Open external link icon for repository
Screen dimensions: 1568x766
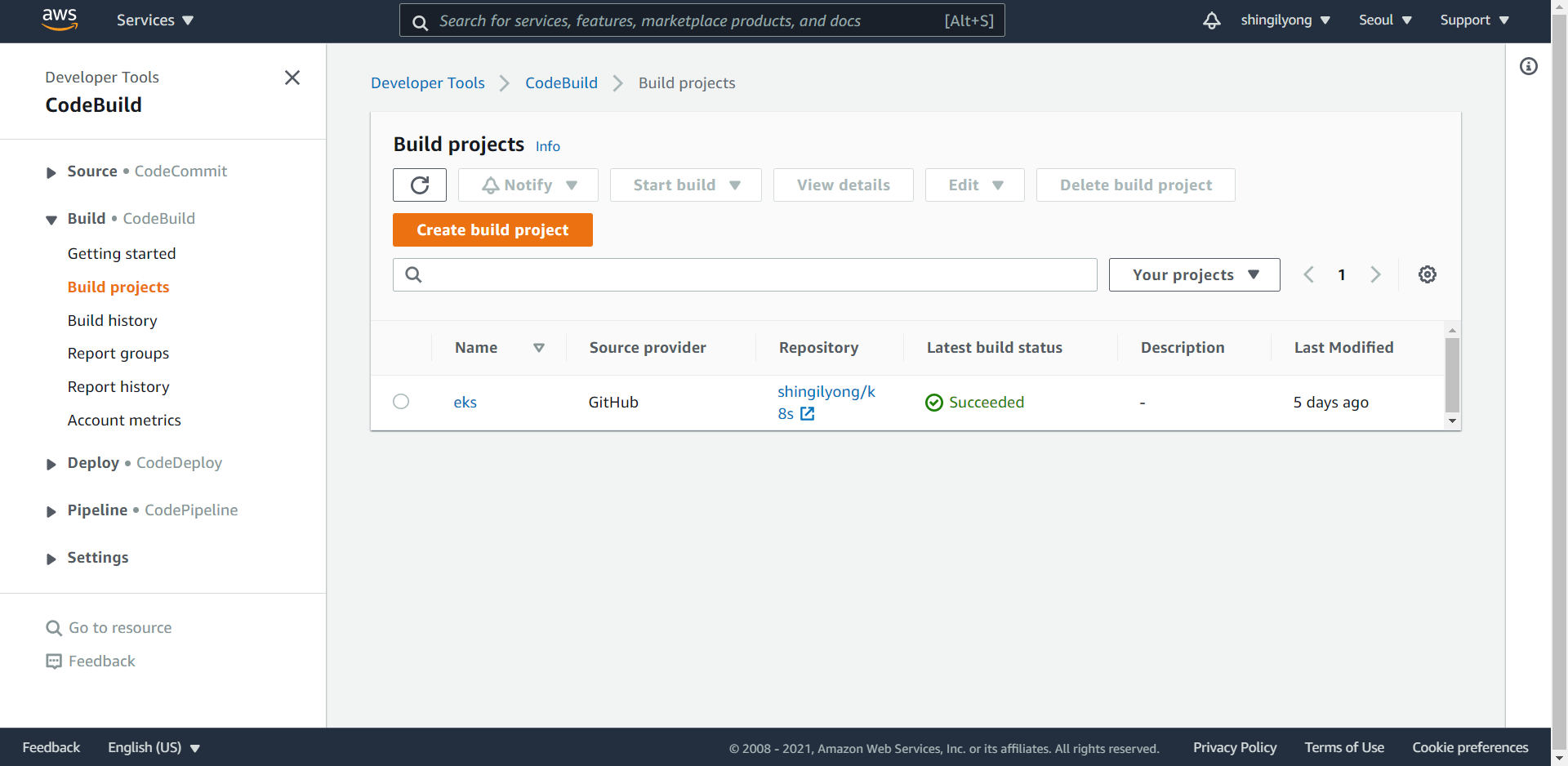tap(808, 414)
